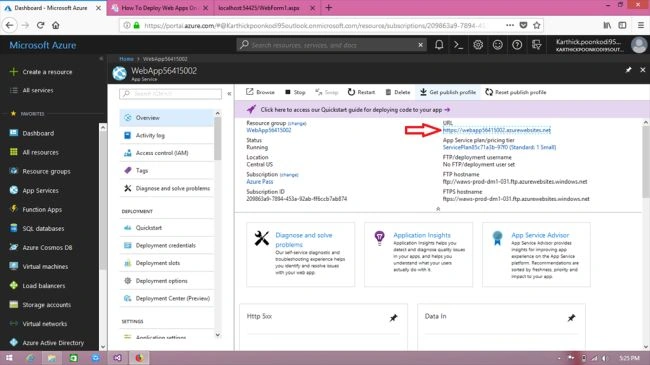Screen dimensions: 650x365
Task: Click the account avatar picture
Action: 639,45
